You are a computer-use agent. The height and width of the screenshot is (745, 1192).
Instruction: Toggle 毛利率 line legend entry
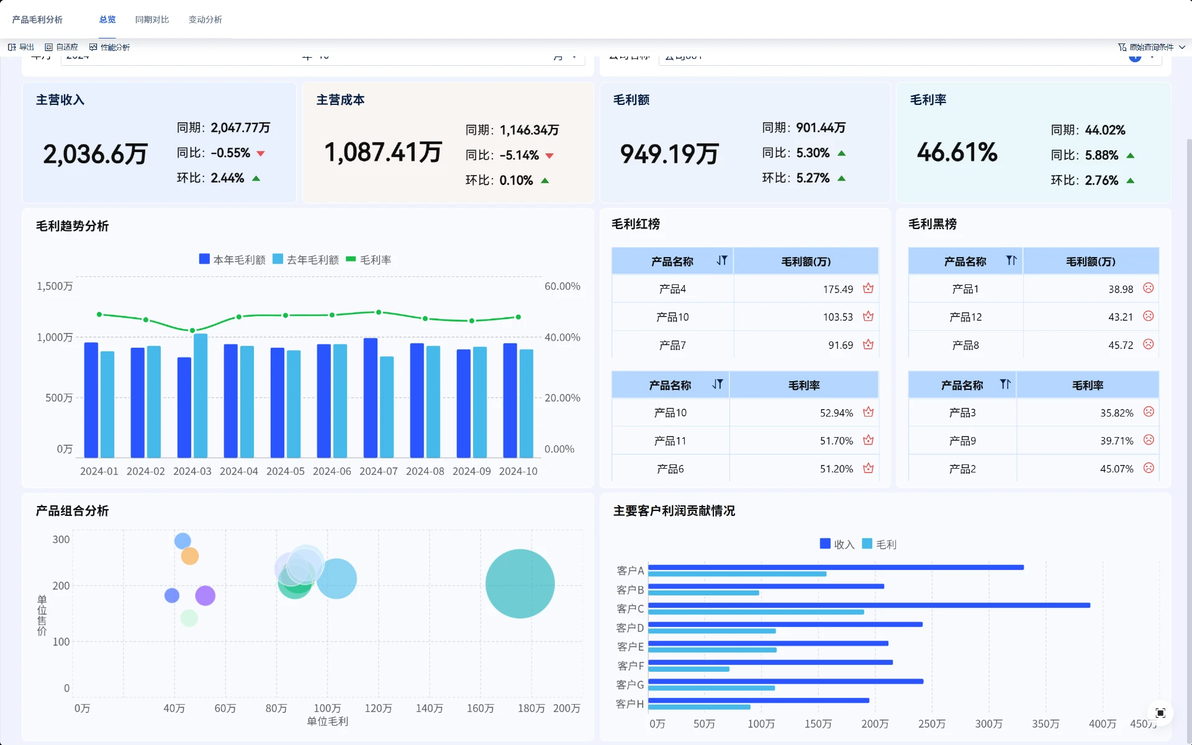pos(369,259)
